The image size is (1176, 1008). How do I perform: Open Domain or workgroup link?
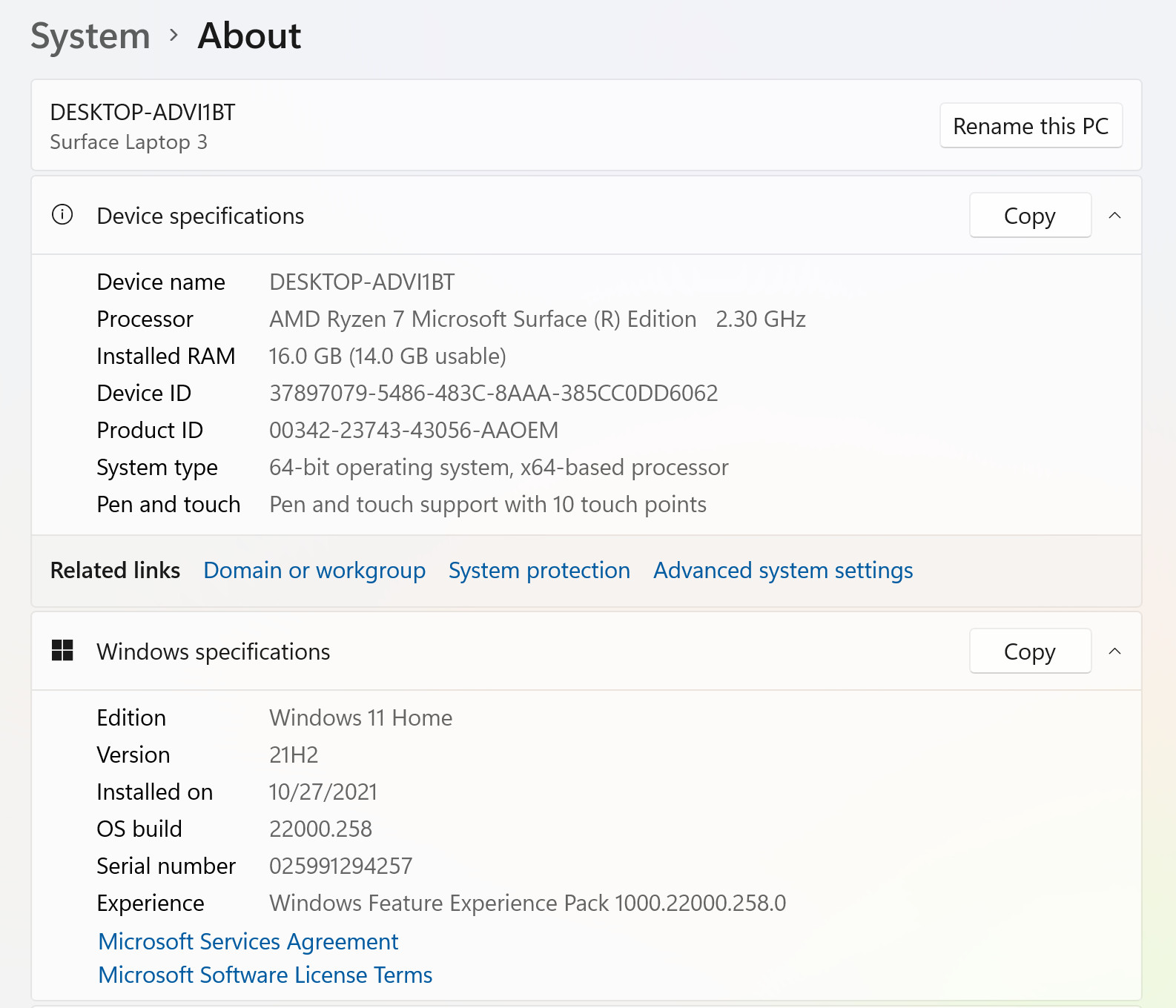[x=314, y=571]
